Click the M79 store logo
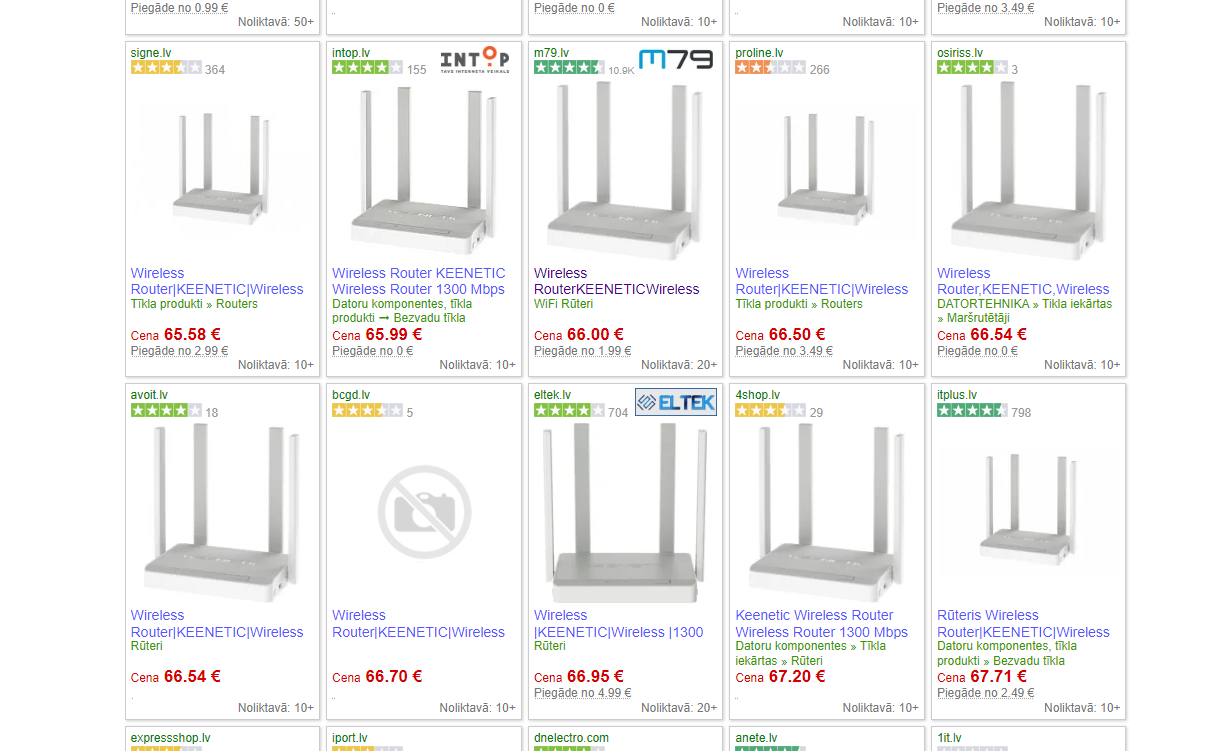The height and width of the screenshot is (751, 1214). 676,60
